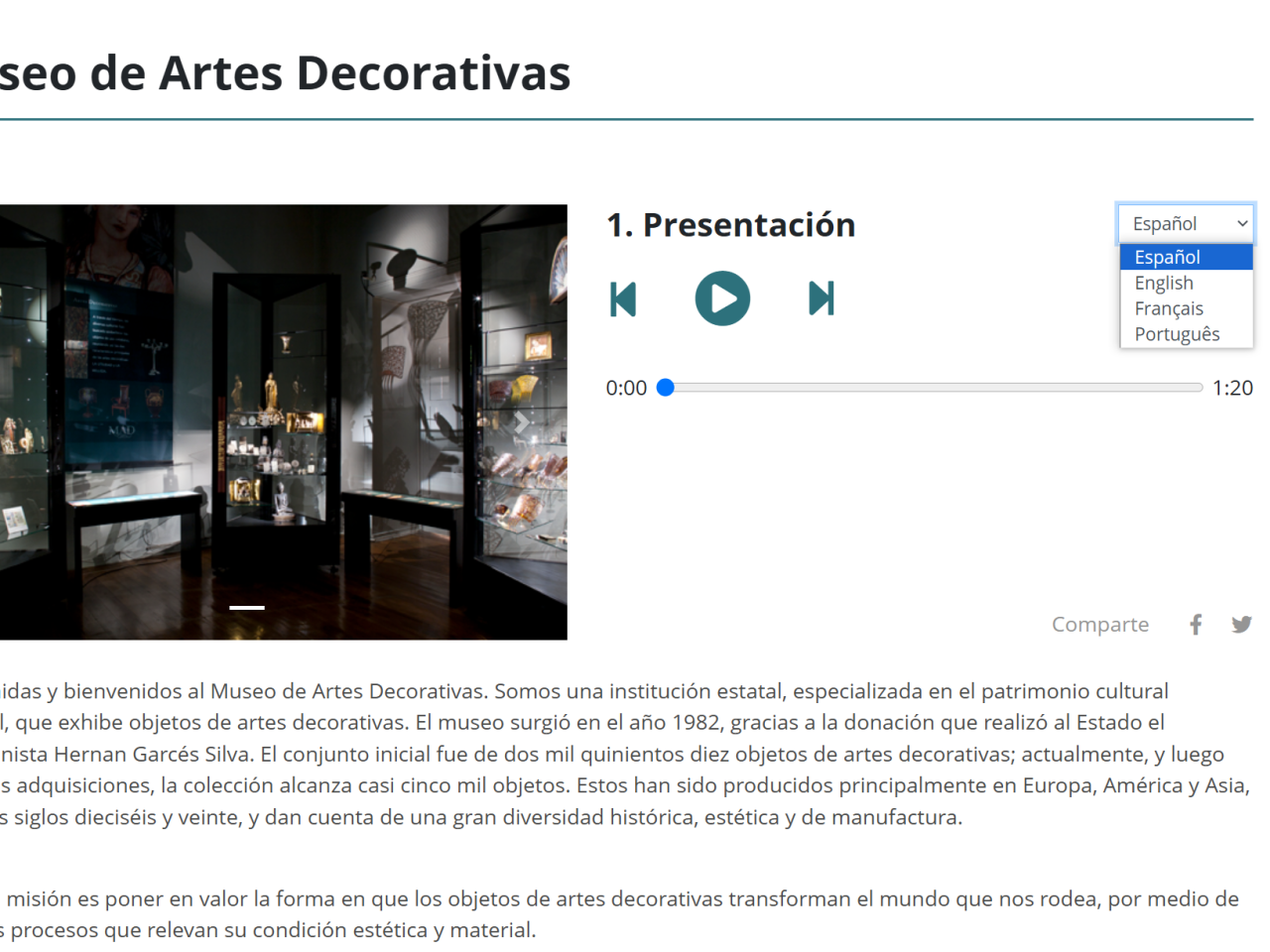Select the white carousel slide indicator

[247, 607]
